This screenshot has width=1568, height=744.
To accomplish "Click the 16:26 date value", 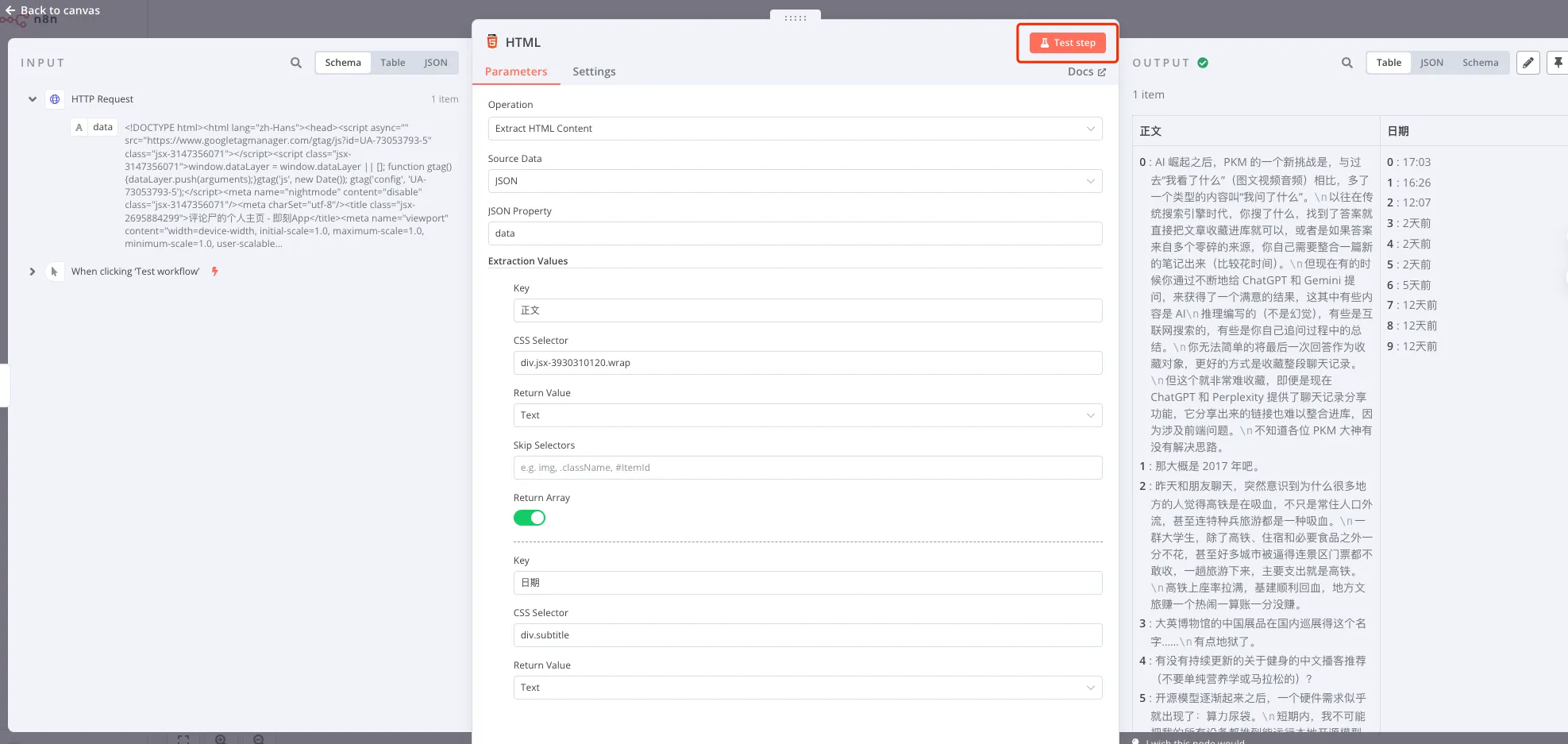I will click(1416, 183).
